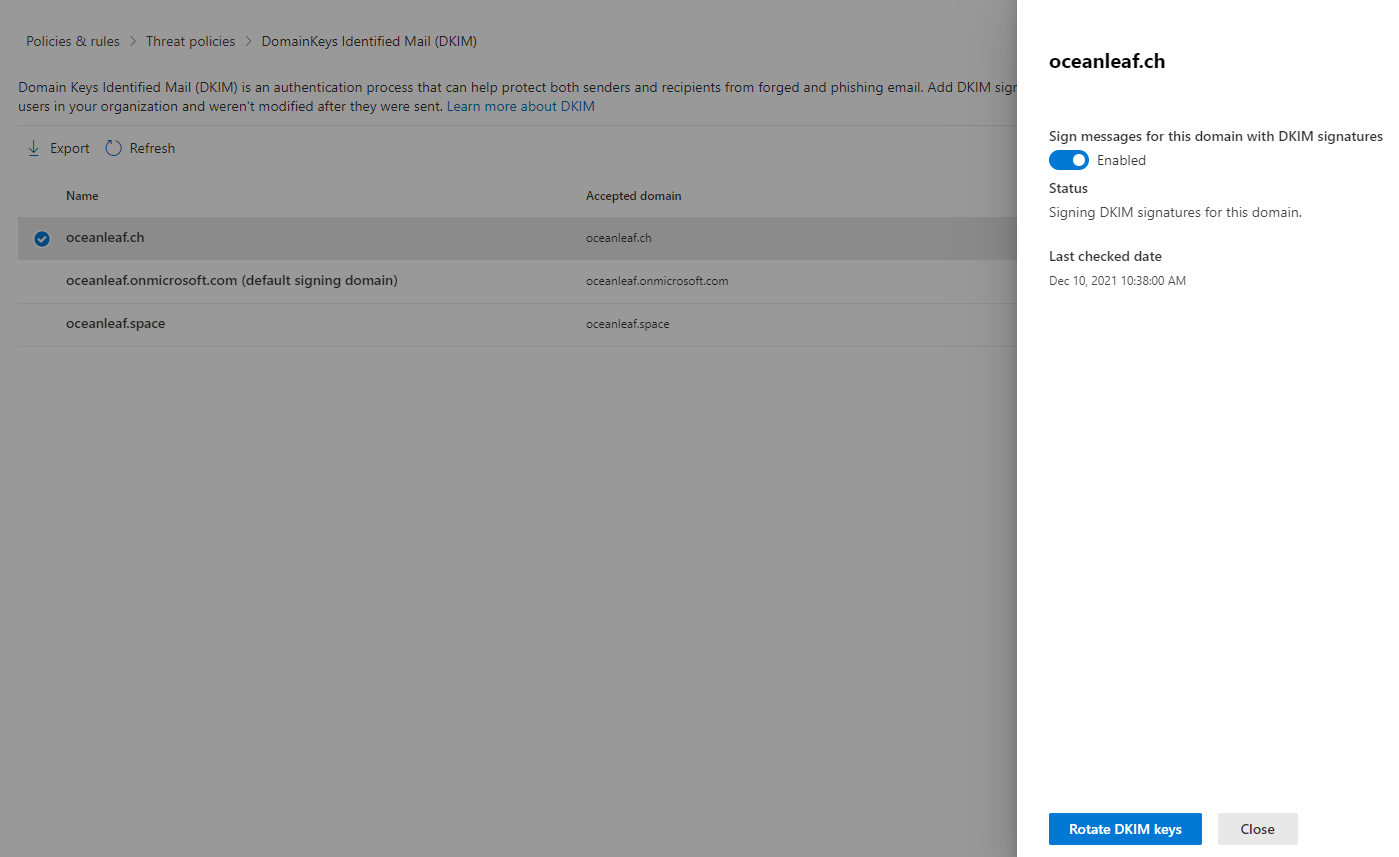This screenshot has width=1399, height=857.
Task: Open the Learn more about DKIM link
Action: [520, 105]
